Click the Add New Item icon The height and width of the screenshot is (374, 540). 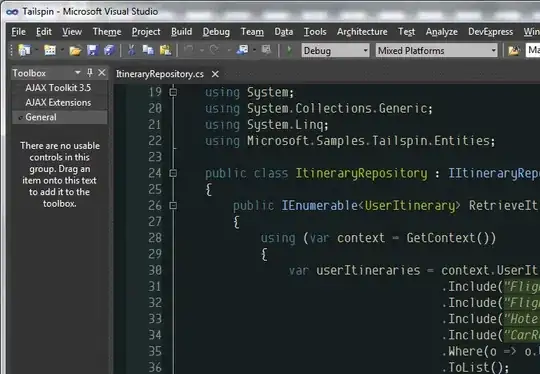(x=50, y=51)
